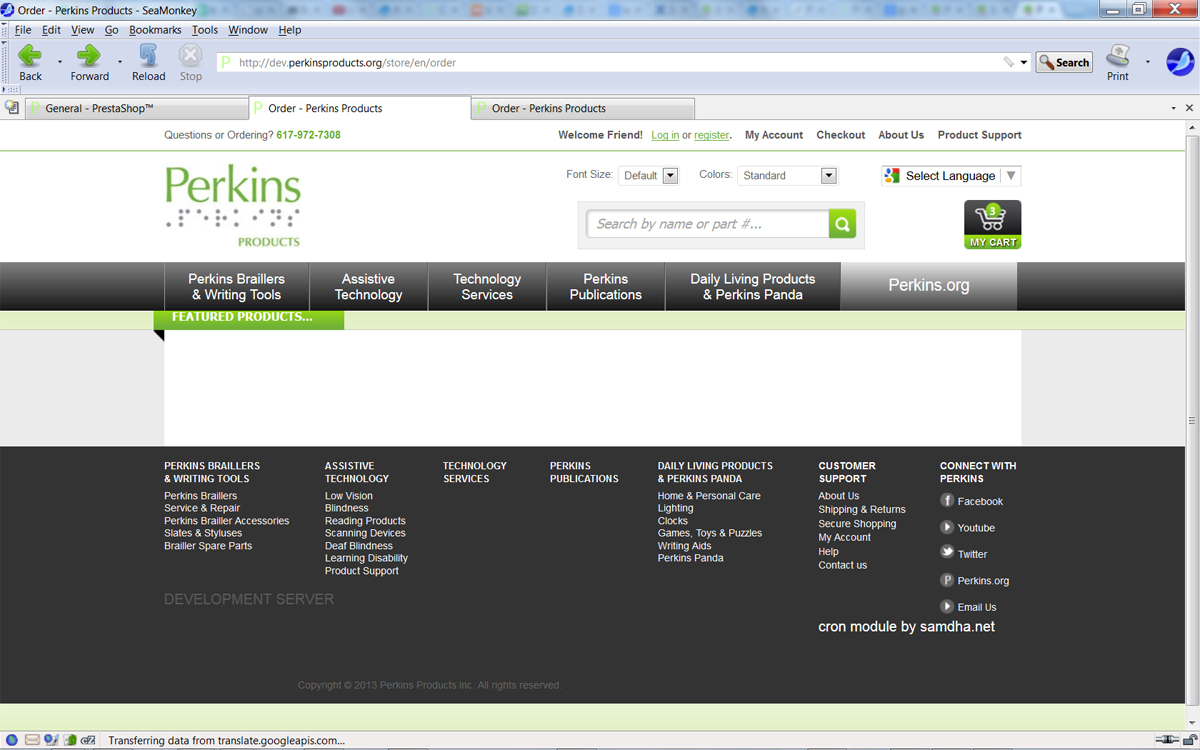Open the list all tabs arrow
This screenshot has height=750, width=1200.
[1173, 108]
